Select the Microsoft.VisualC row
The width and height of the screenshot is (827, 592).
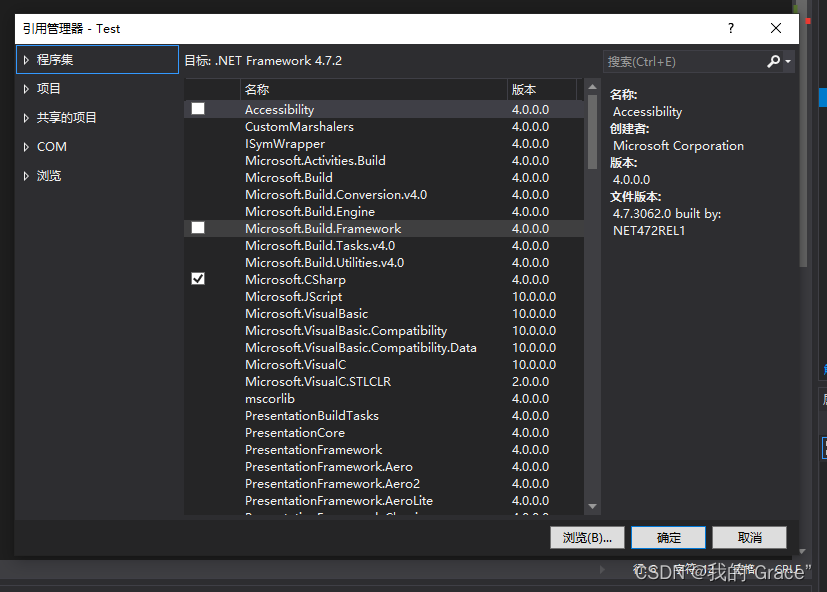coord(384,365)
